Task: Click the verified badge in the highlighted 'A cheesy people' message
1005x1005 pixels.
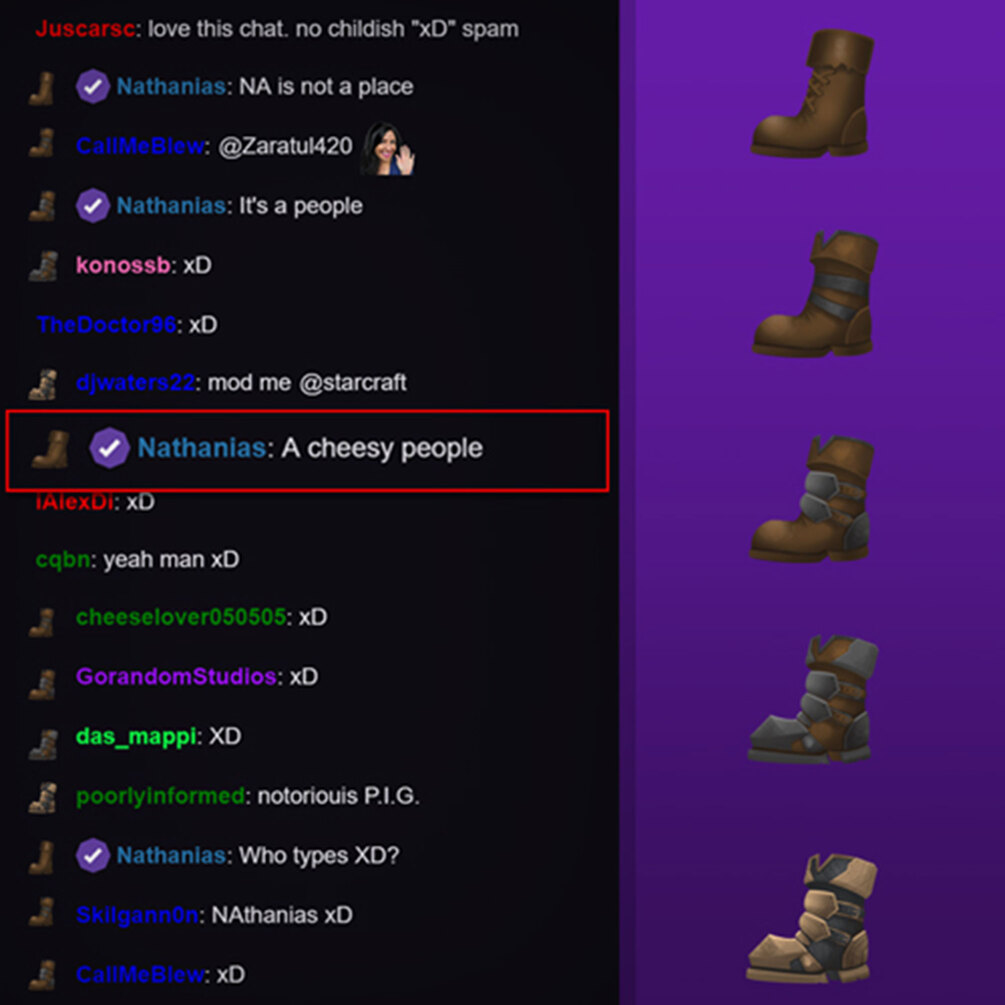Action: tap(109, 447)
